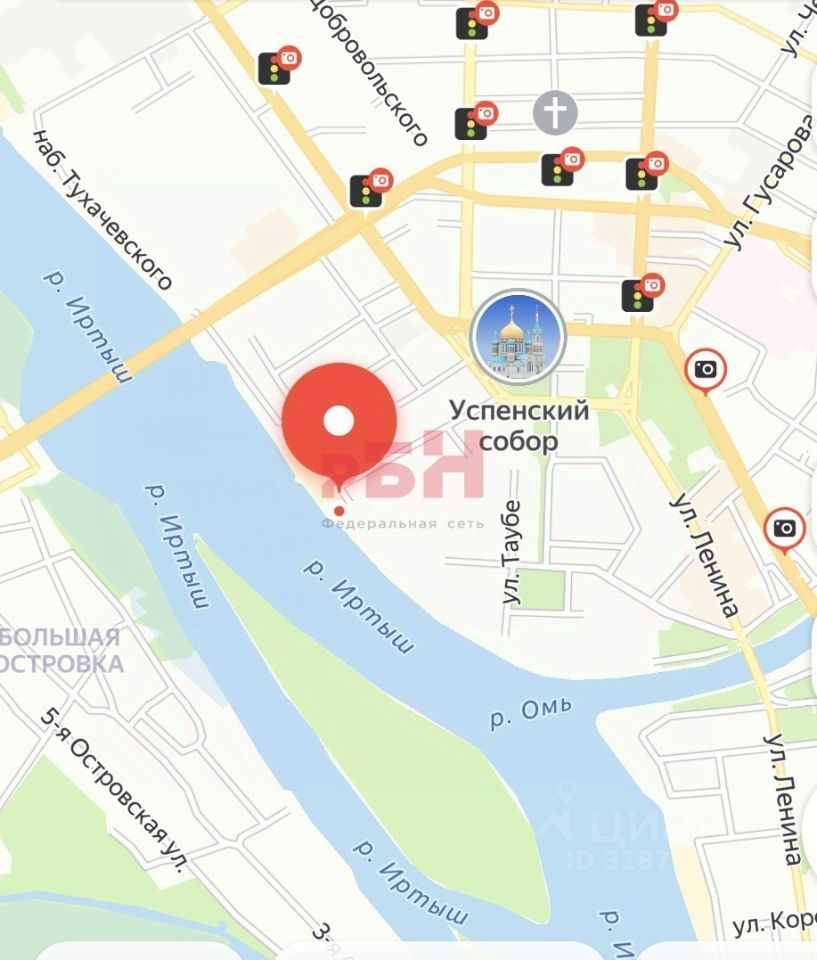Screen dimensions: 817x960
Task: Select the р. Омь river label
Action: pyautogui.click(x=532, y=713)
